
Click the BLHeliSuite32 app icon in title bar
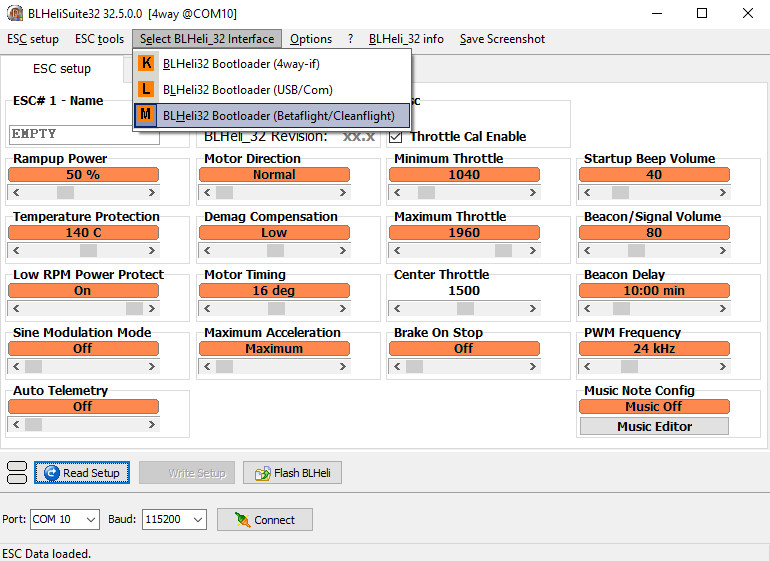coord(13,13)
